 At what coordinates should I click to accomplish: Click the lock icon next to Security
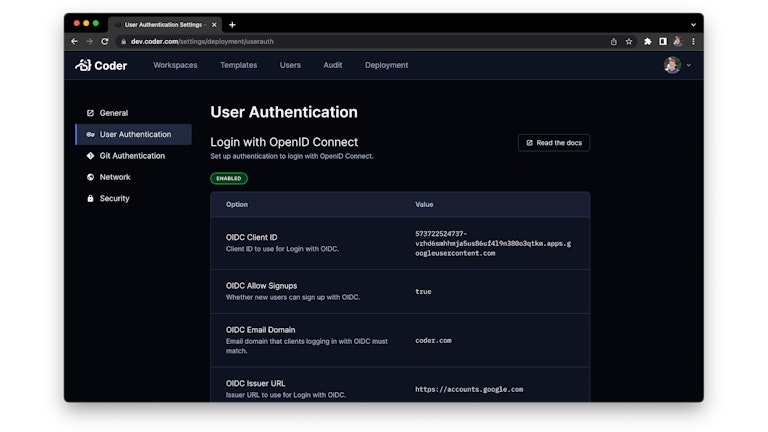pos(90,199)
